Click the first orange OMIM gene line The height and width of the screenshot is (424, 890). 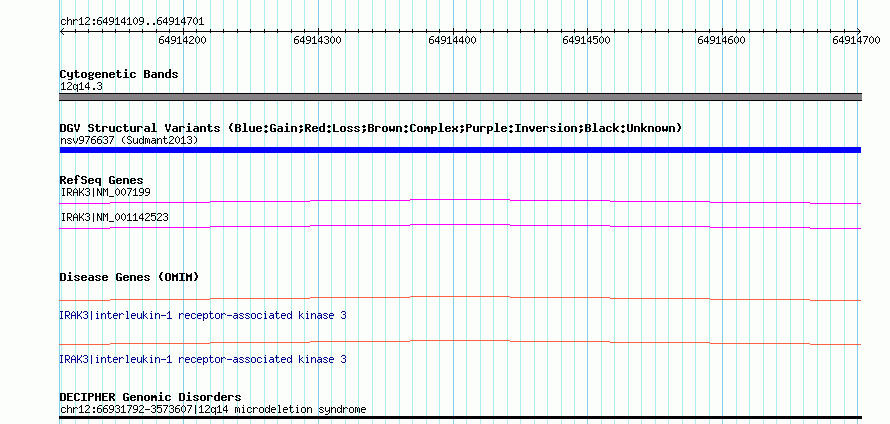(460, 298)
